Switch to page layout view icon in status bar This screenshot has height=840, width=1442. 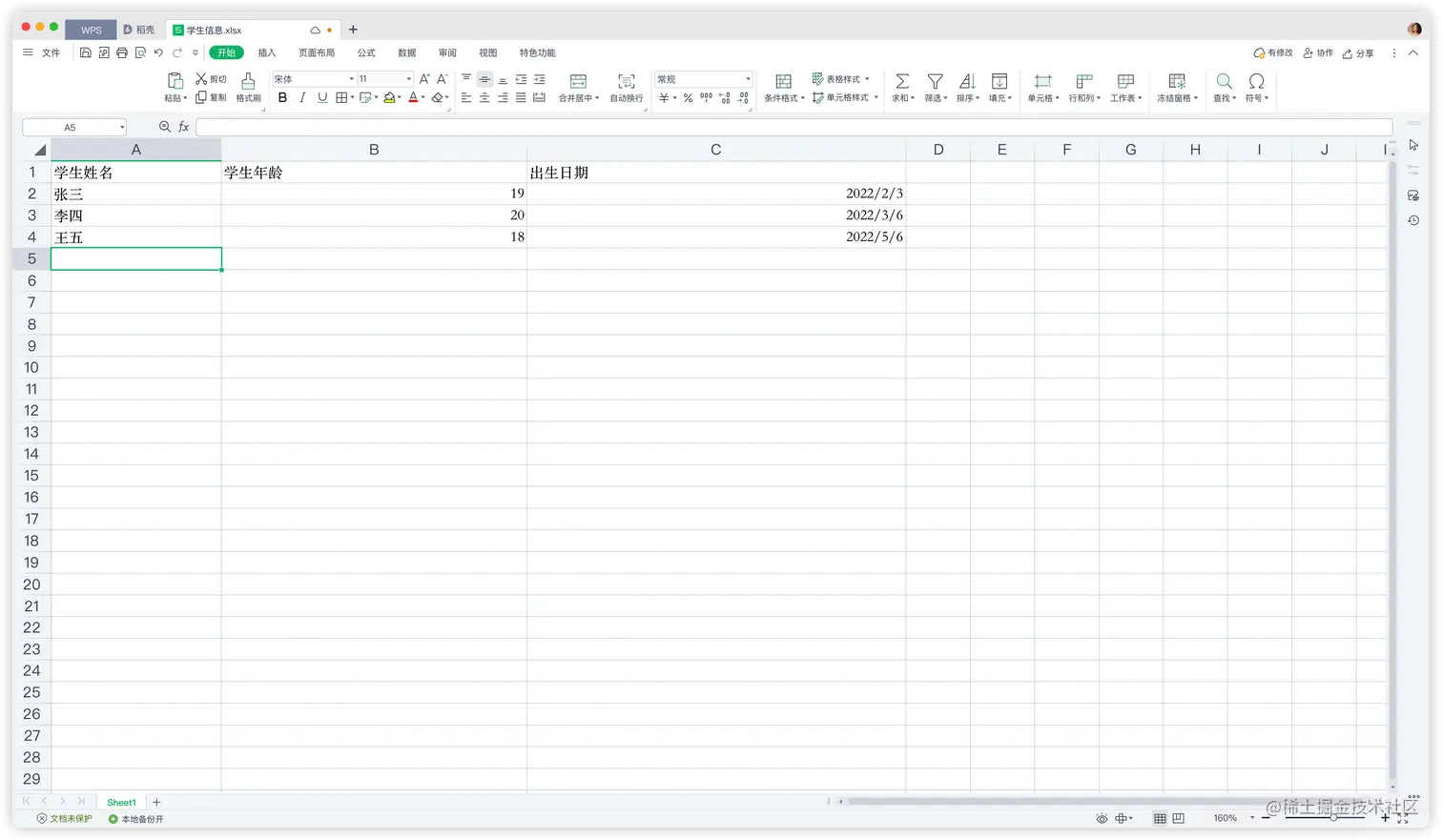coord(1178,818)
